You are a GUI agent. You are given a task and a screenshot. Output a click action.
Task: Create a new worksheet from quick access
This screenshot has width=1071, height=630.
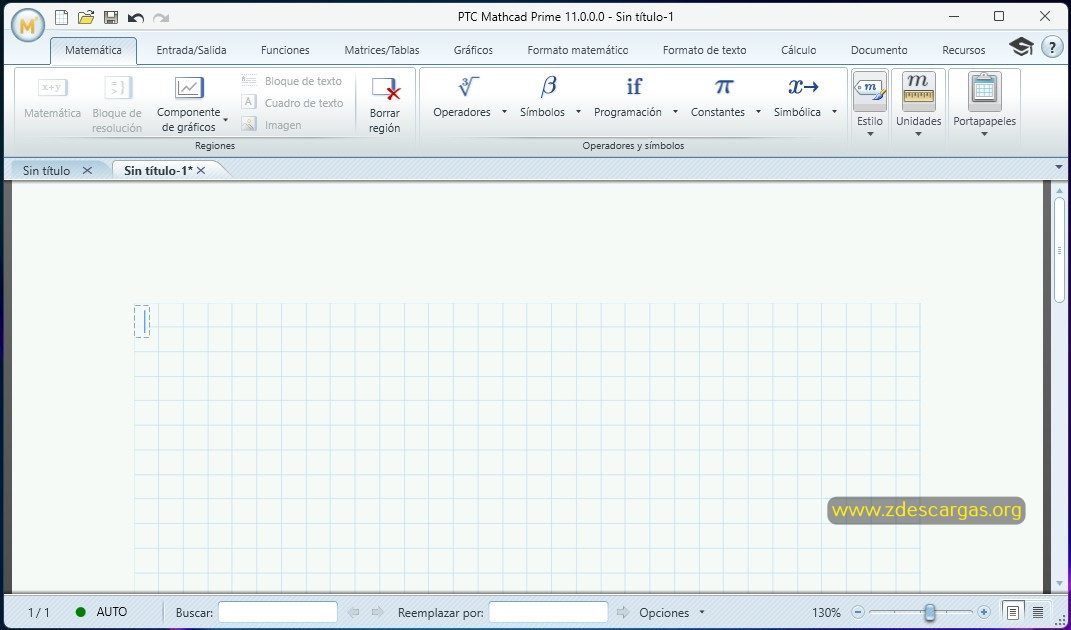(61, 17)
